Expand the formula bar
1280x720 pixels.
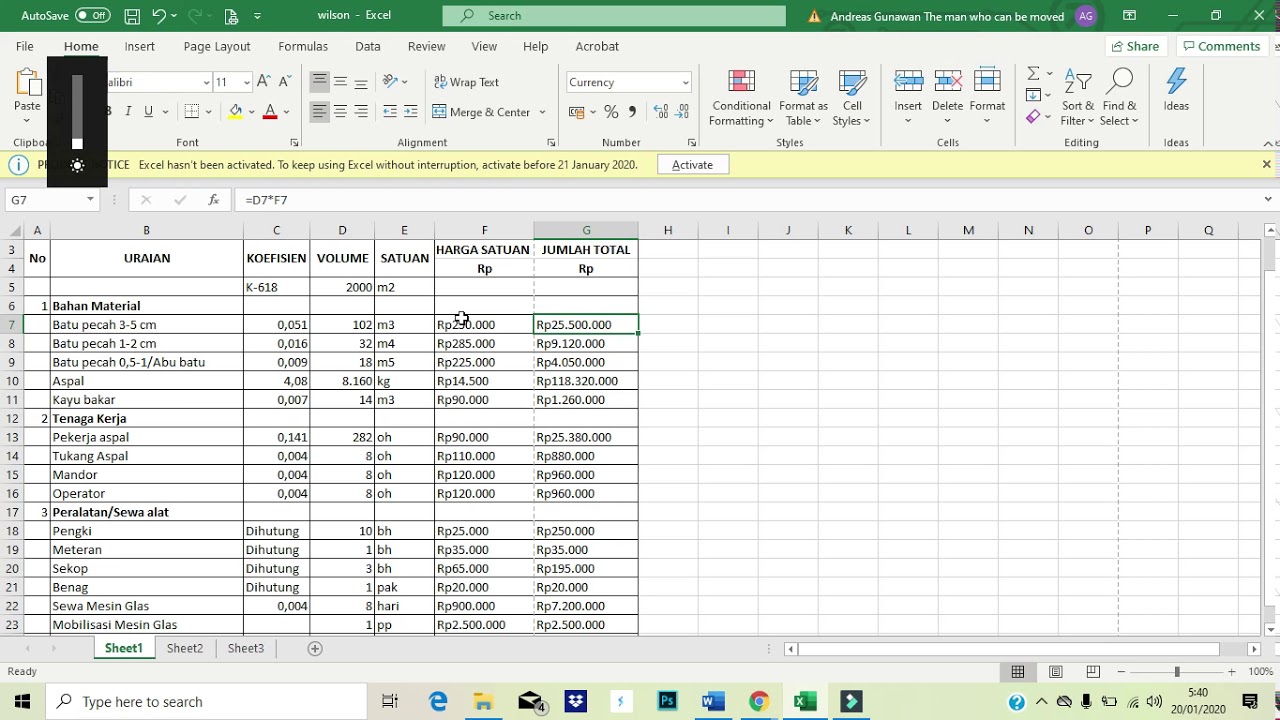coord(1267,200)
